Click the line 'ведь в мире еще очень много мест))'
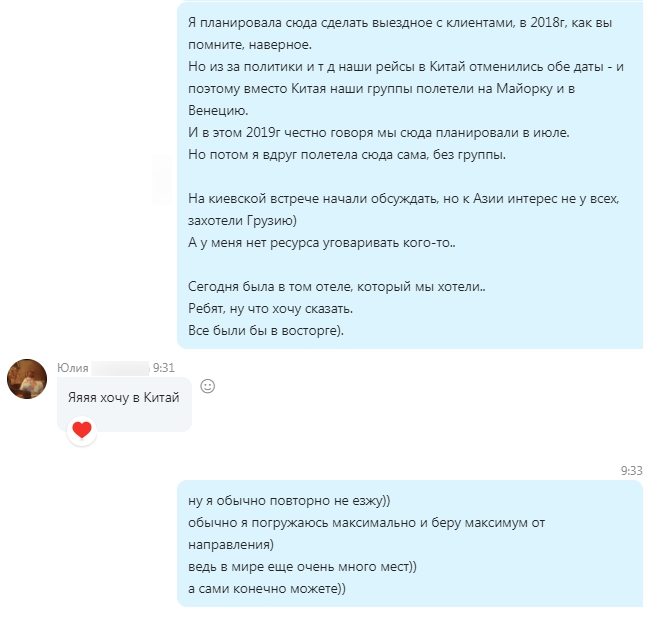653x617 pixels. (302, 567)
